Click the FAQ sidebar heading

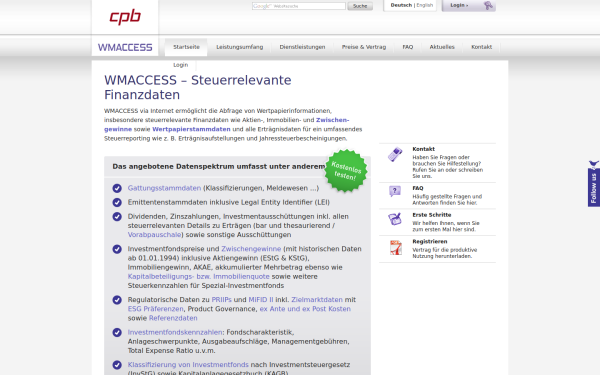418,188
